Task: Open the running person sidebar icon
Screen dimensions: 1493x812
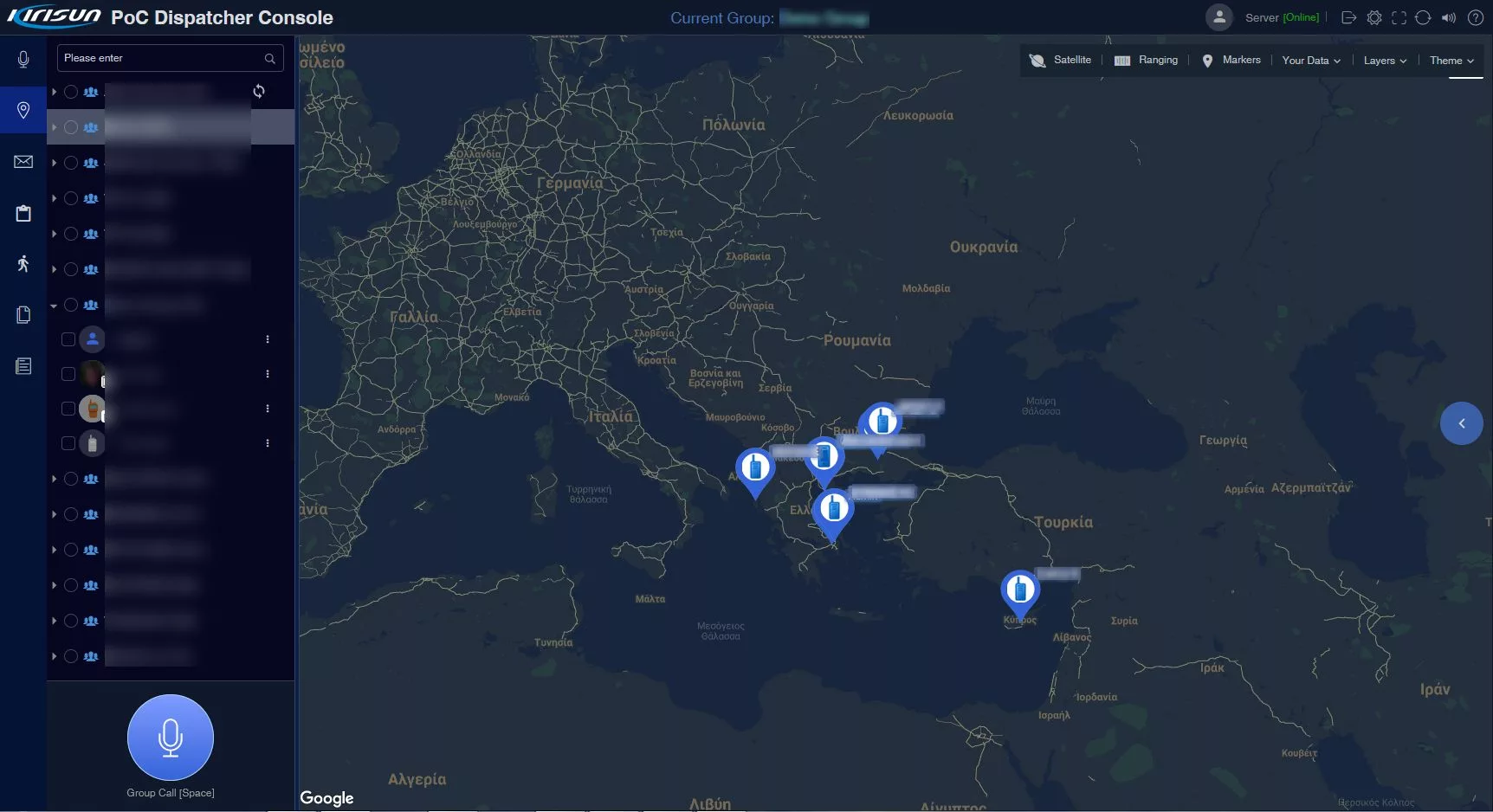Action: click(23, 264)
